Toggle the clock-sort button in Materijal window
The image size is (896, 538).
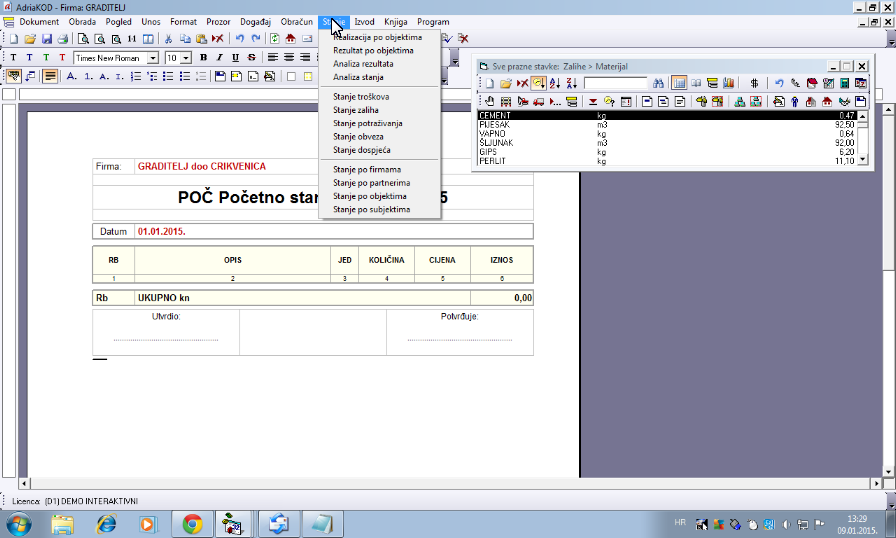(x=538, y=83)
